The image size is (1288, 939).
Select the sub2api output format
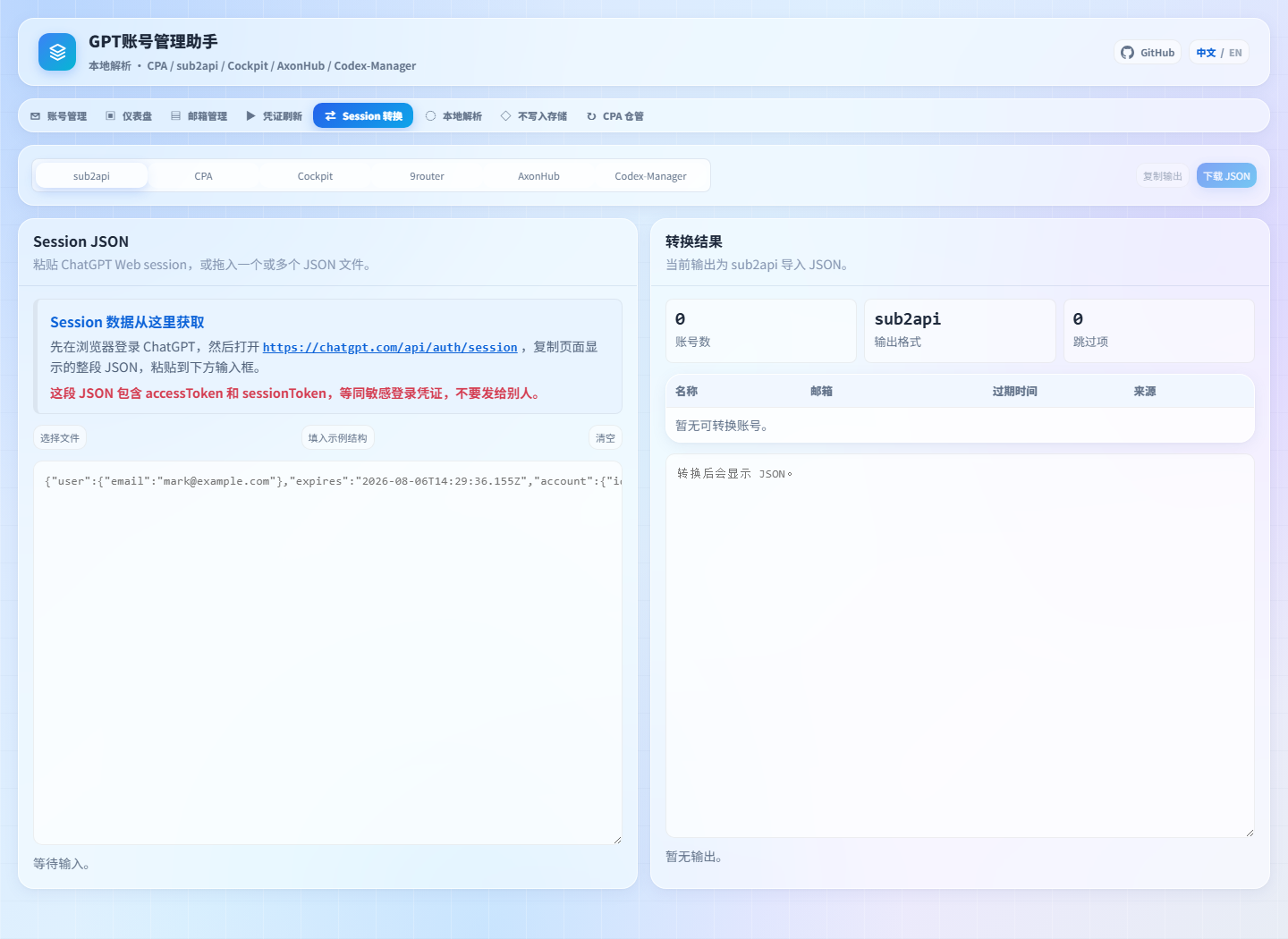click(x=91, y=176)
